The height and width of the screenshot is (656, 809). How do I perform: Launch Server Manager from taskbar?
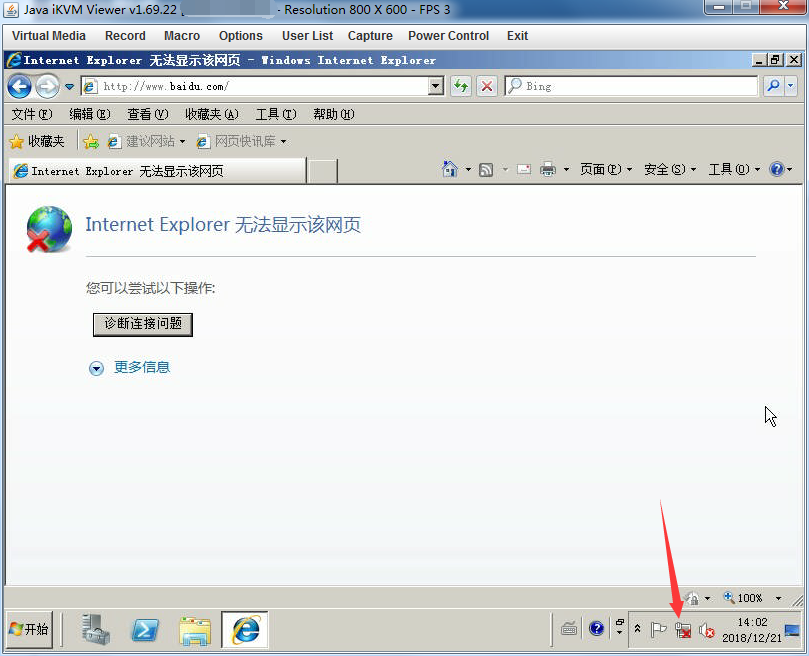point(96,630)
